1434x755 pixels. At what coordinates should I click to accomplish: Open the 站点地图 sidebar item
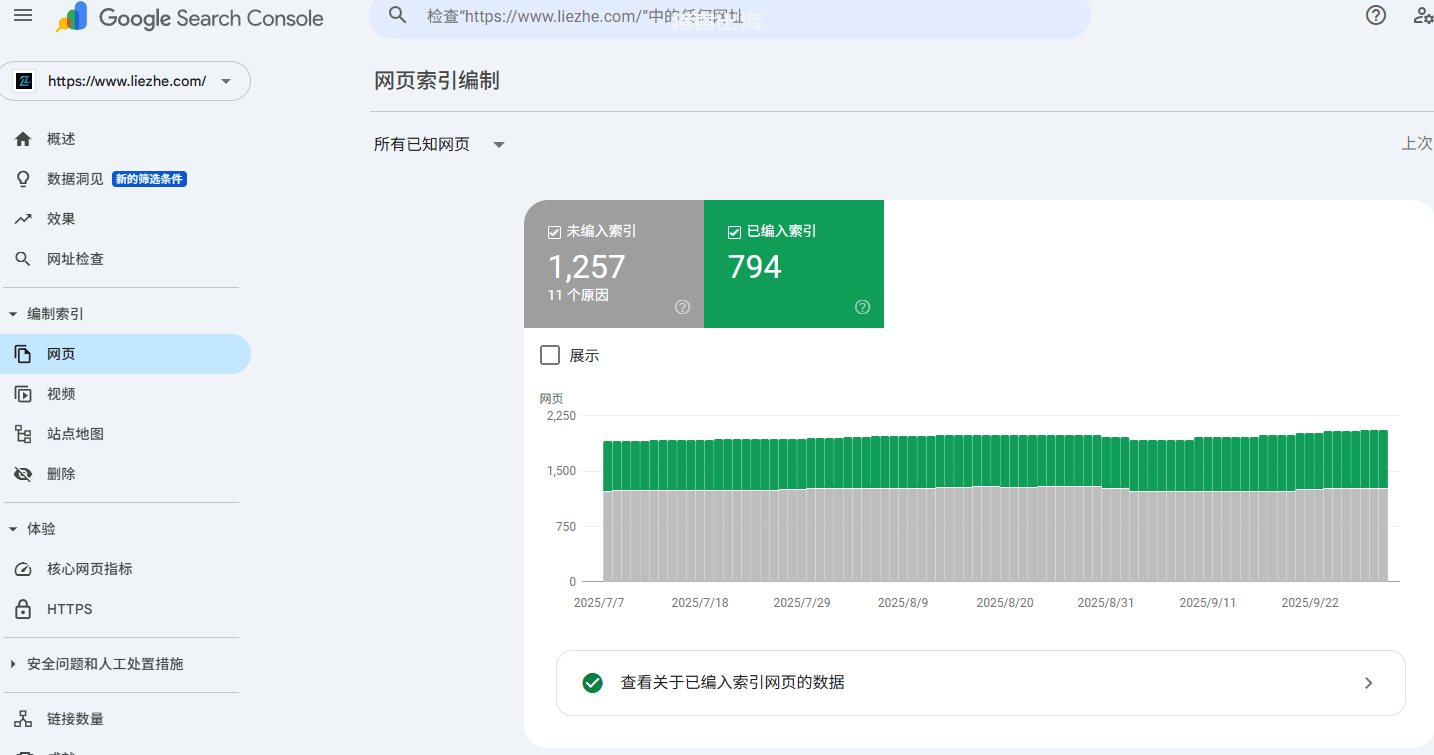[x=75, y=434]
